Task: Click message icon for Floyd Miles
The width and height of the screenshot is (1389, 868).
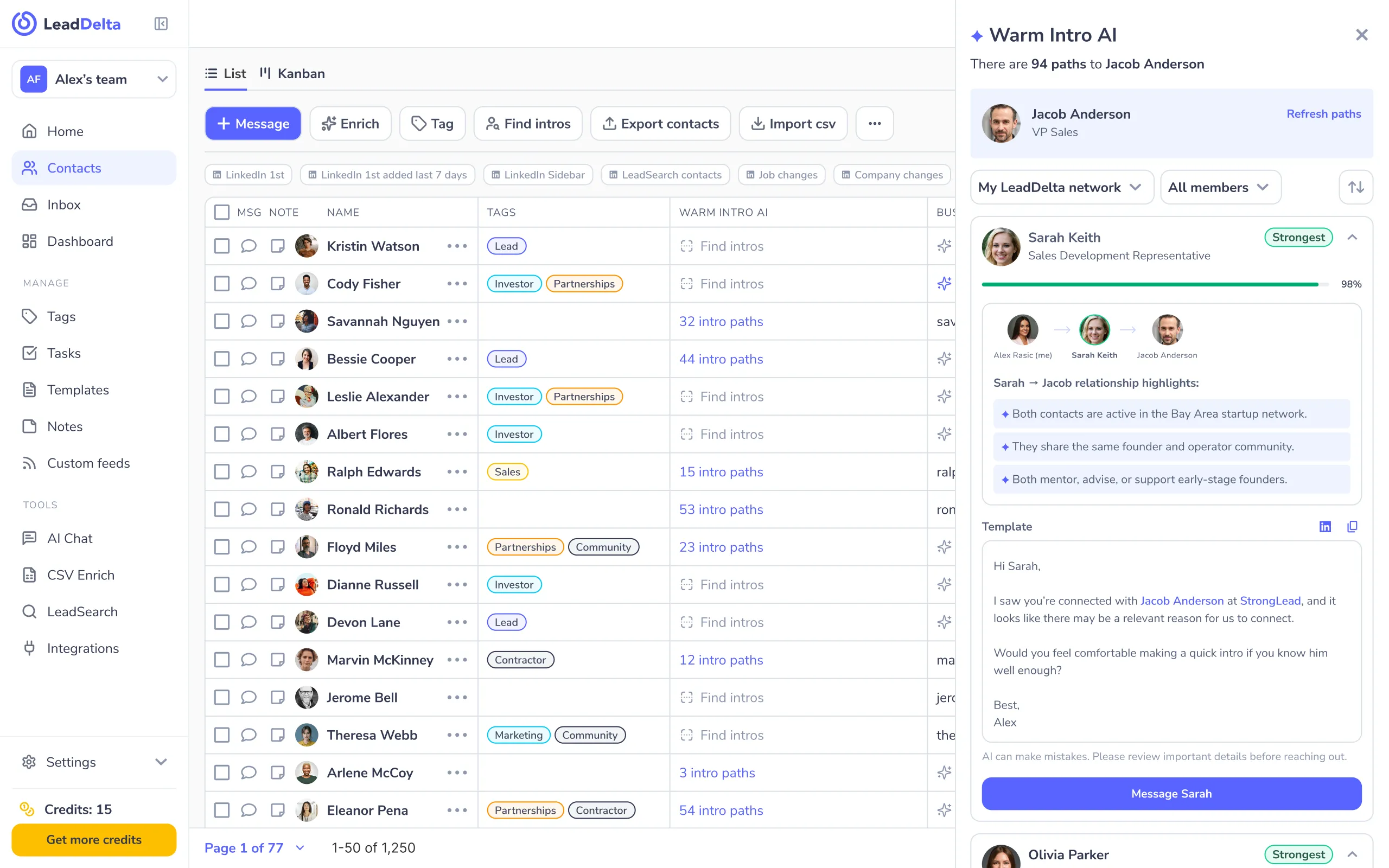Action: (x=248, y=547)
